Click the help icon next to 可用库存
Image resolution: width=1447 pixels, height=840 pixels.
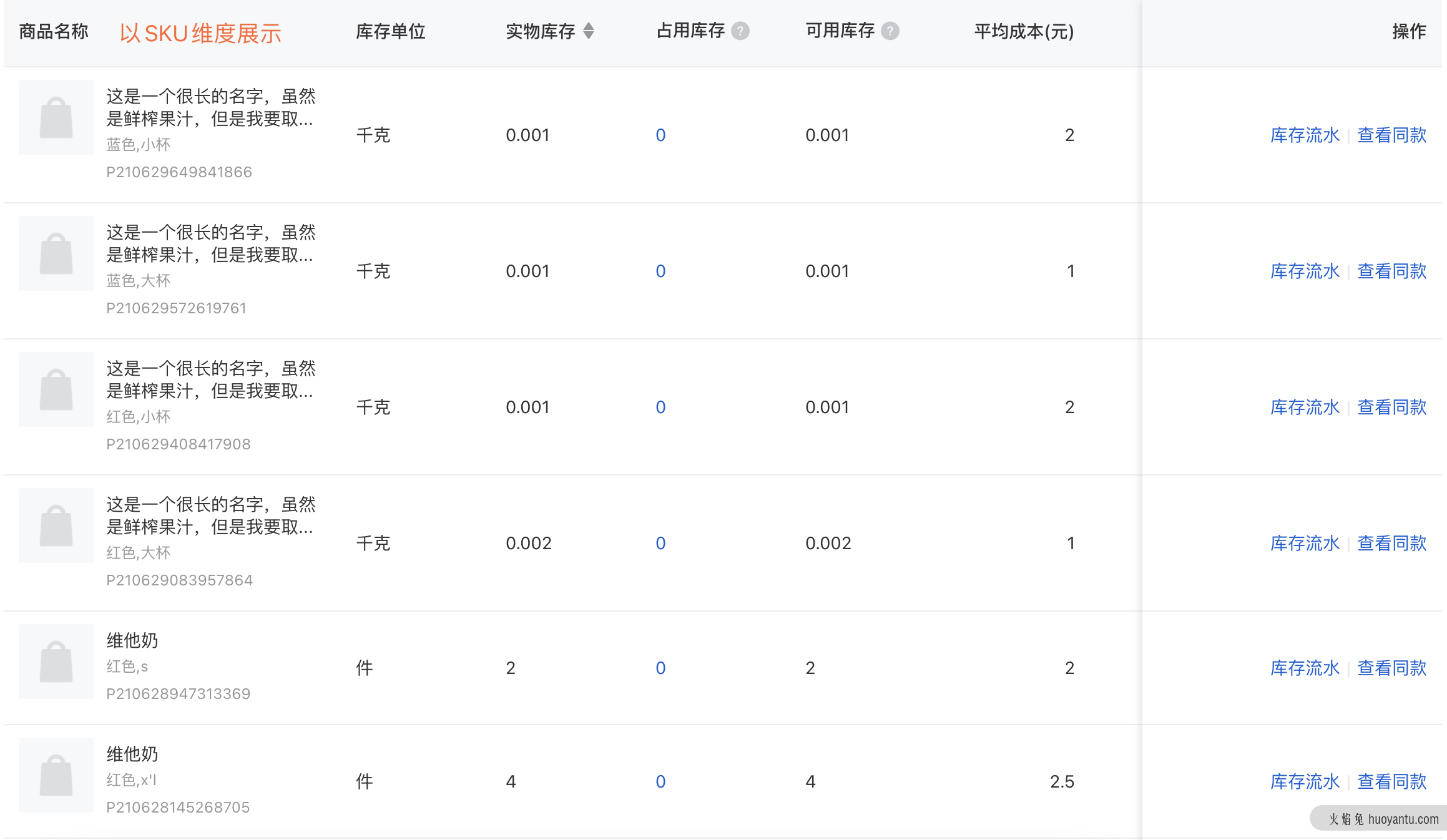890,31
